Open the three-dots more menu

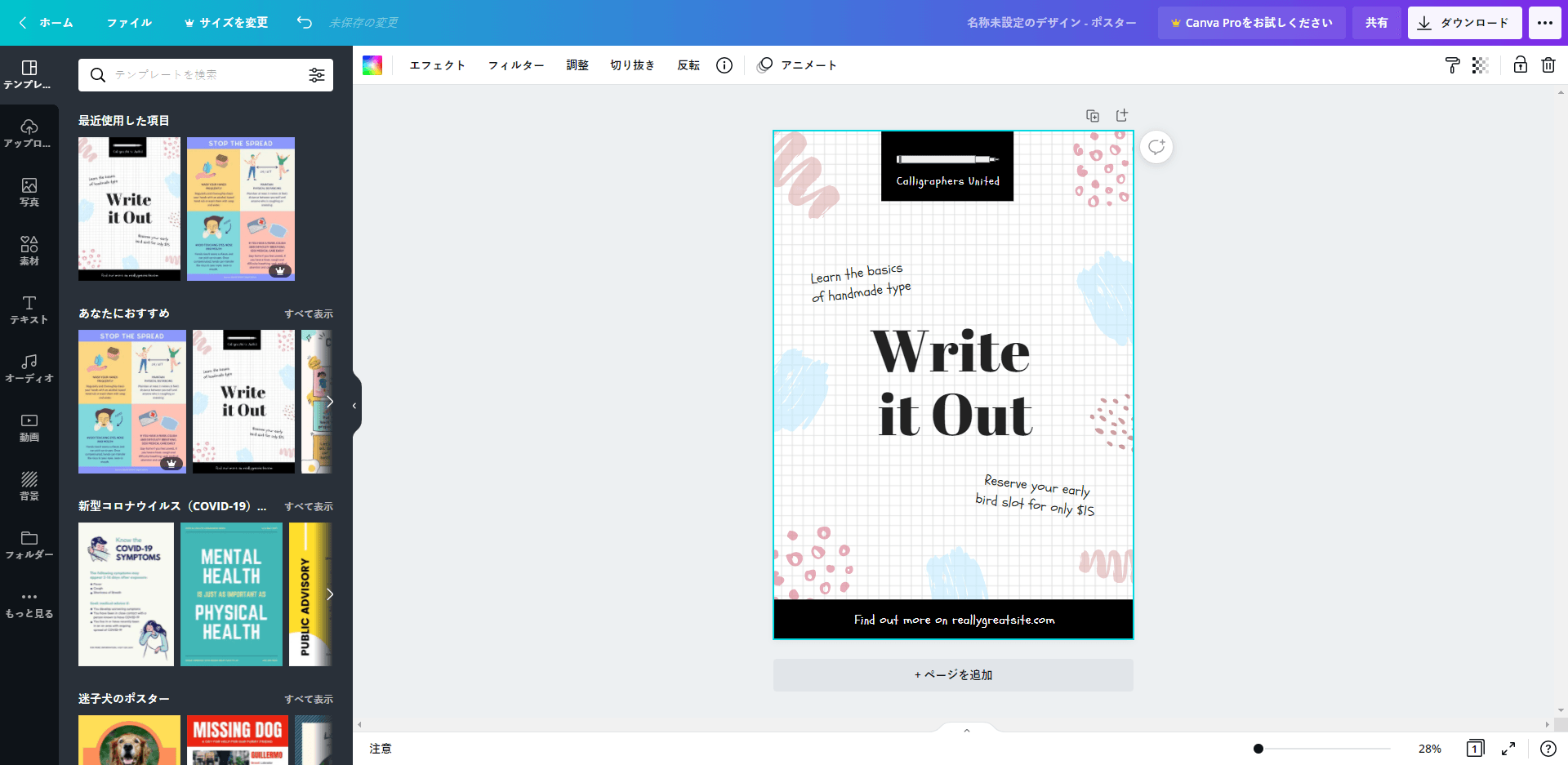[x=1544, y=23]
